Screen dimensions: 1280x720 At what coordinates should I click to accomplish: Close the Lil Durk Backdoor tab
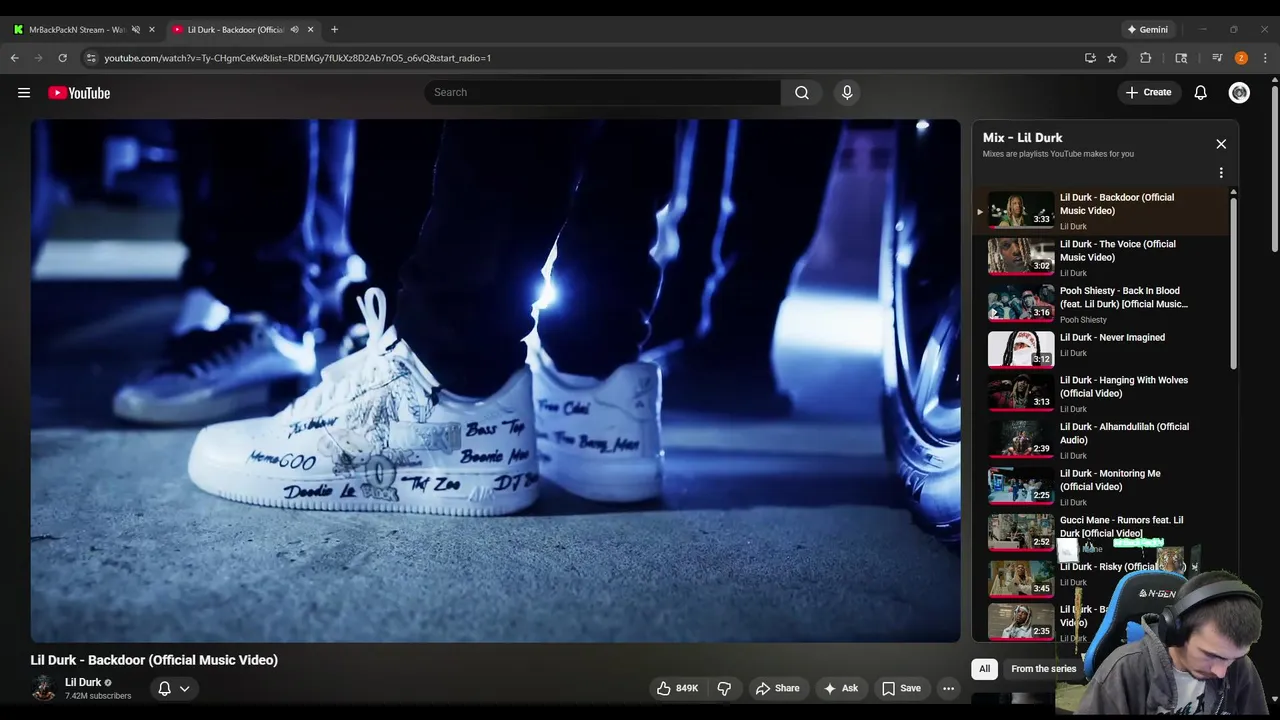[310, 29]
